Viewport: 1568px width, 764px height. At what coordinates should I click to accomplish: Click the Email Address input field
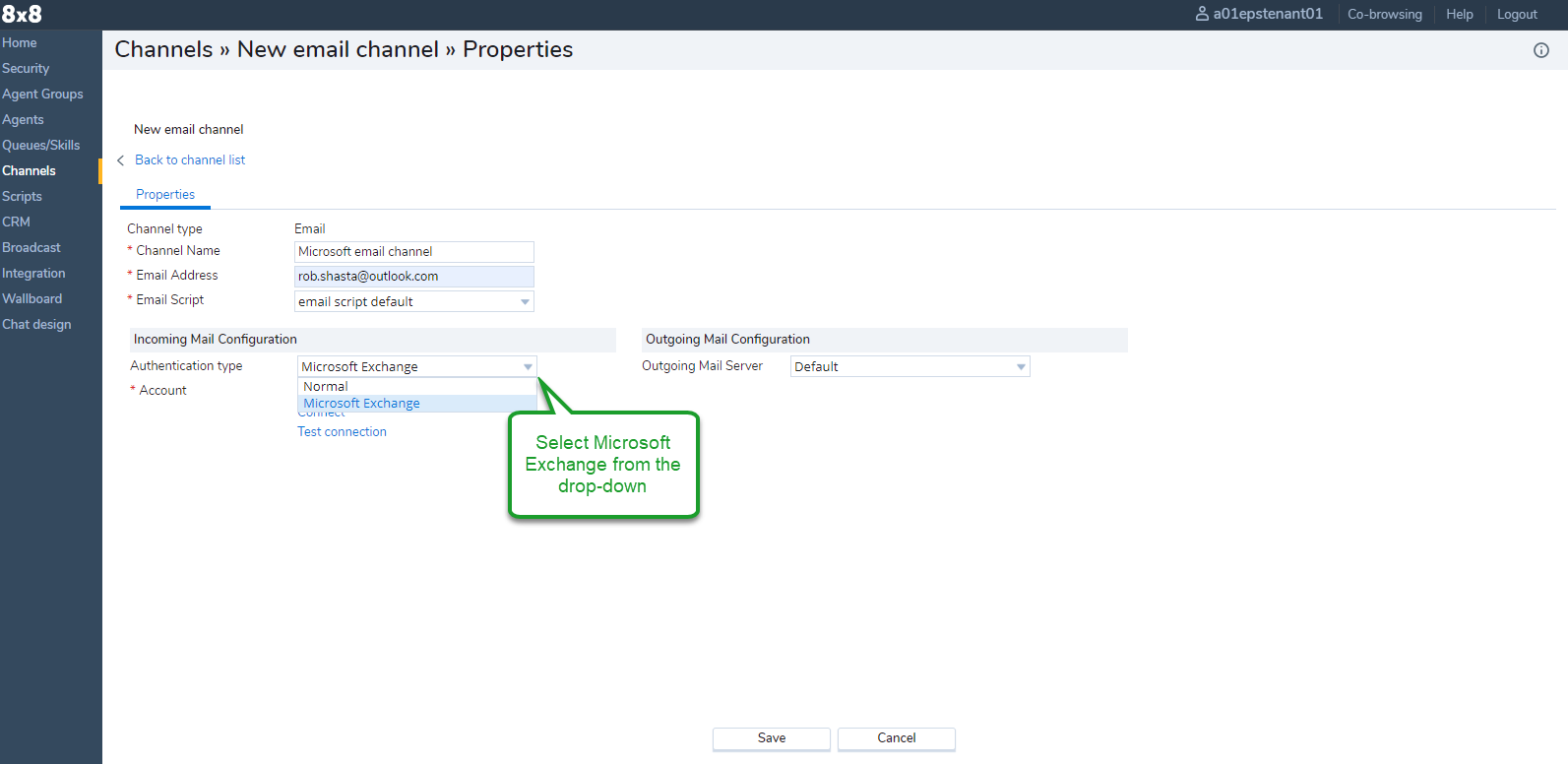pyautogui.click(x=414, y=277)
